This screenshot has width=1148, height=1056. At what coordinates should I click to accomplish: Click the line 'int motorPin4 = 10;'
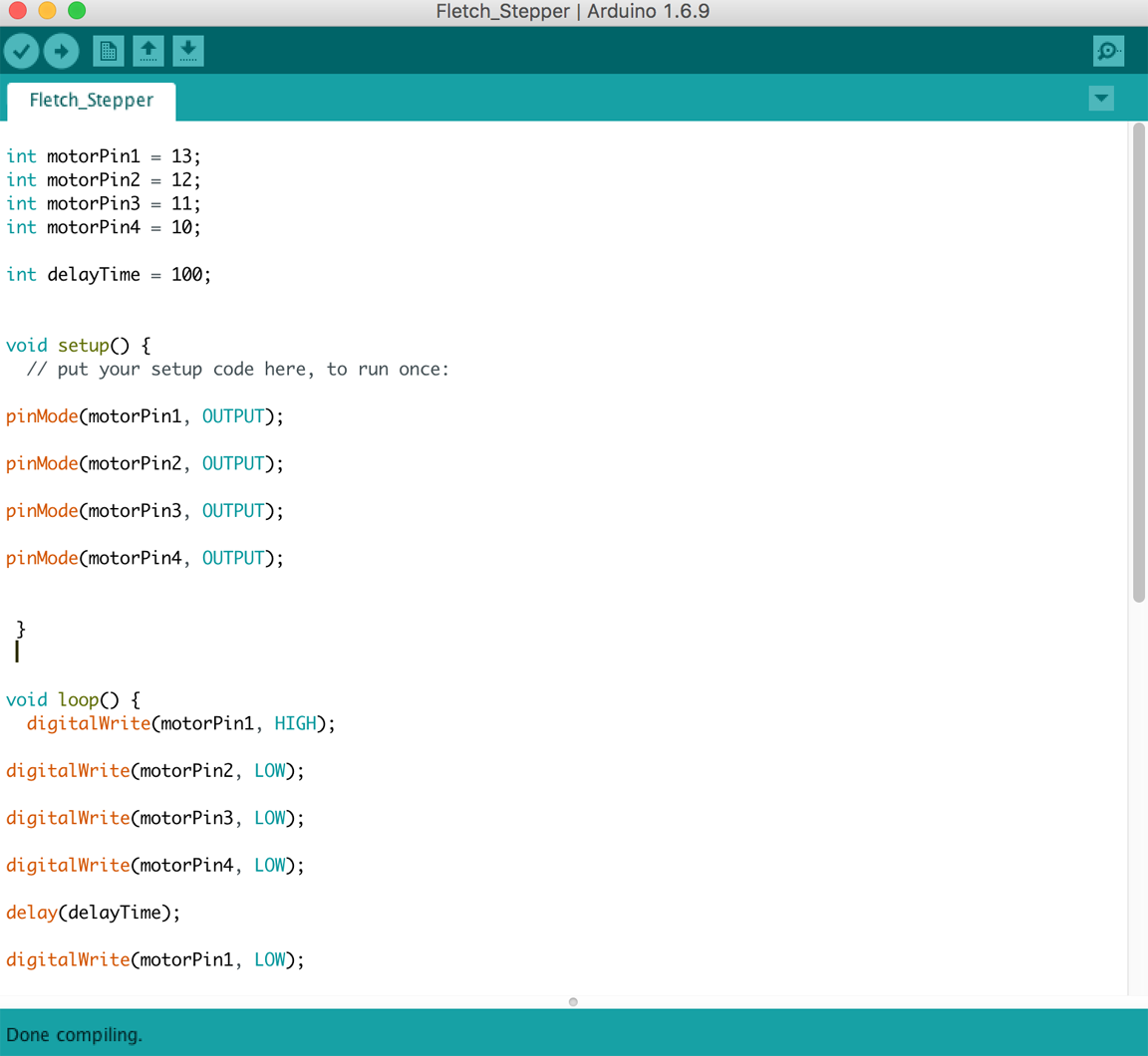point(104,227)
